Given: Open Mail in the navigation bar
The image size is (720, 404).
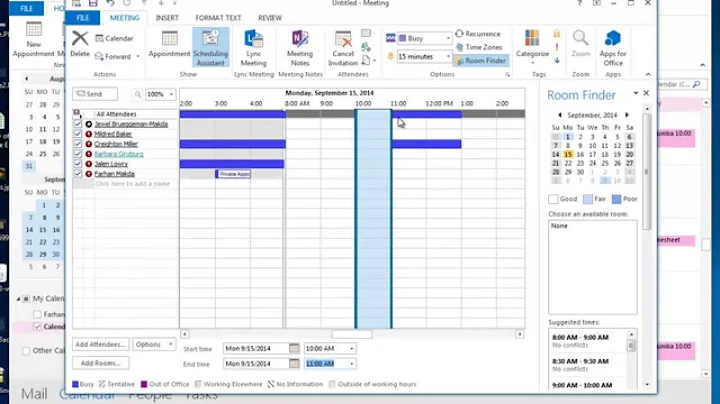Looking at the screenshot, I should coord(34,394).
